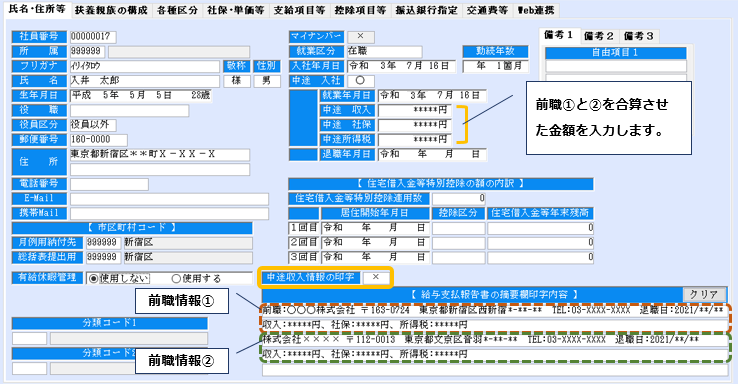Click the 自由項目１ input field
This screenshot has height=384, width=738.
coord(616,66)
